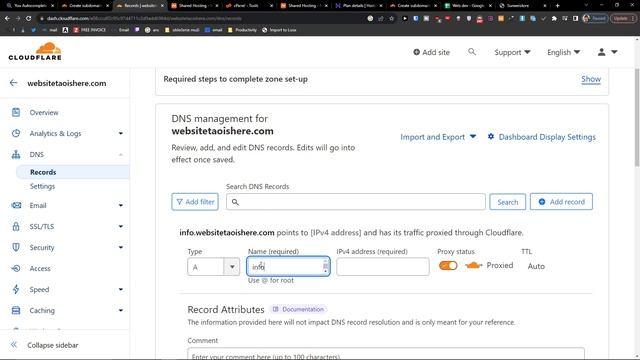The height and width of the screenshot is (360, 640).
Task: Click the Analytics & Logs clock icon
Action: [16, 133]
